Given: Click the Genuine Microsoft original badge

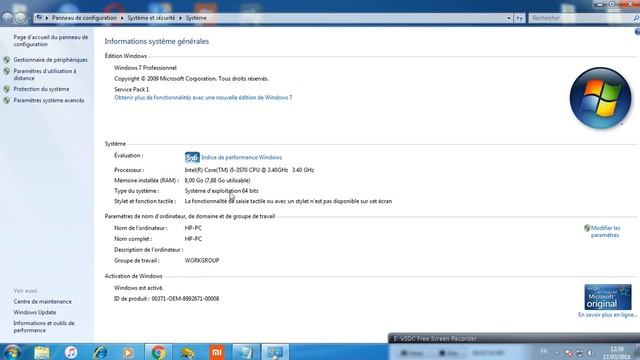Looking at the screenshot, I should coord(607,297).
